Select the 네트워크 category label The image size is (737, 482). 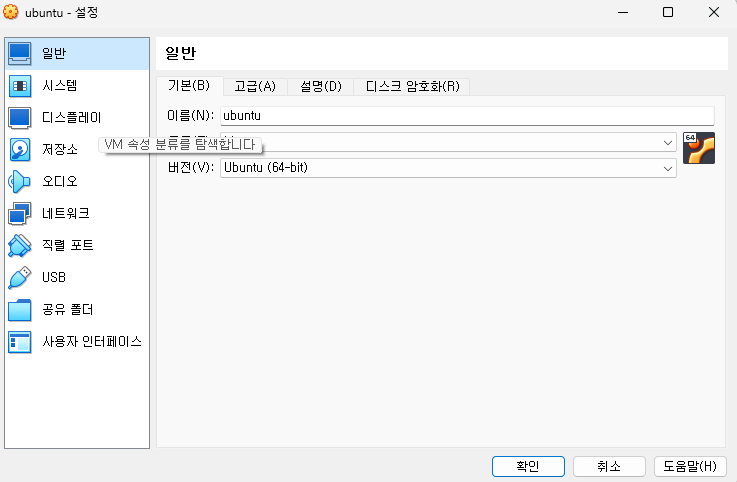(65, 213)
